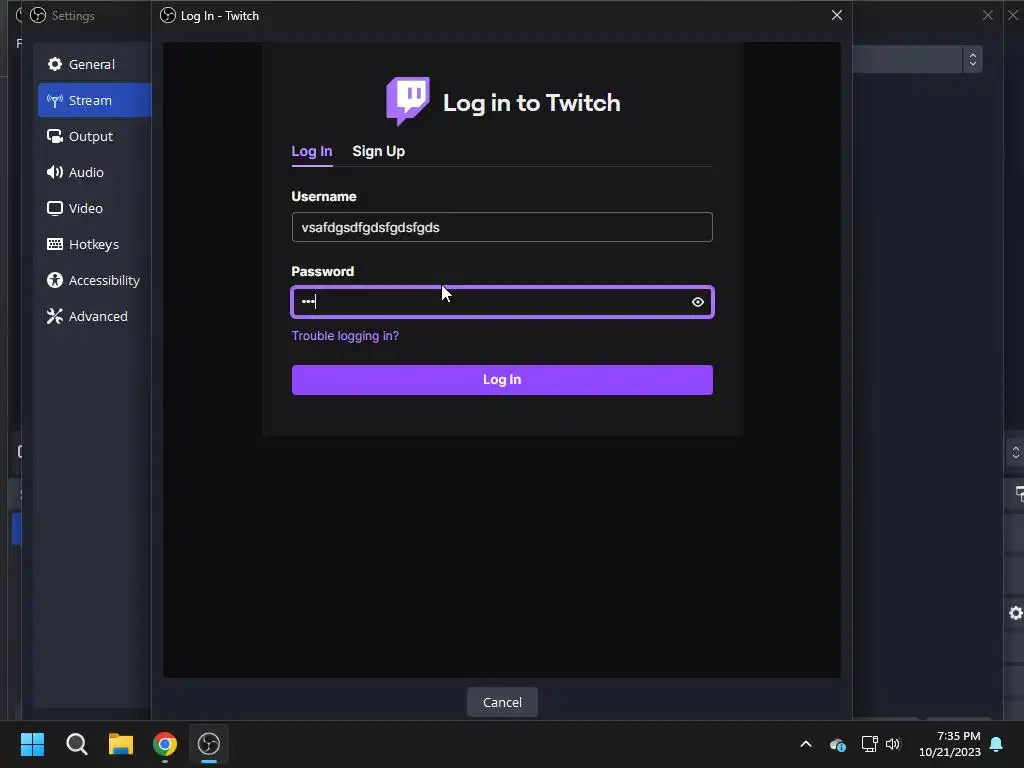Viewport: 1024px width, 768px height.
Task: Click the Output monitor icon
Action: [x=55, y=136]
